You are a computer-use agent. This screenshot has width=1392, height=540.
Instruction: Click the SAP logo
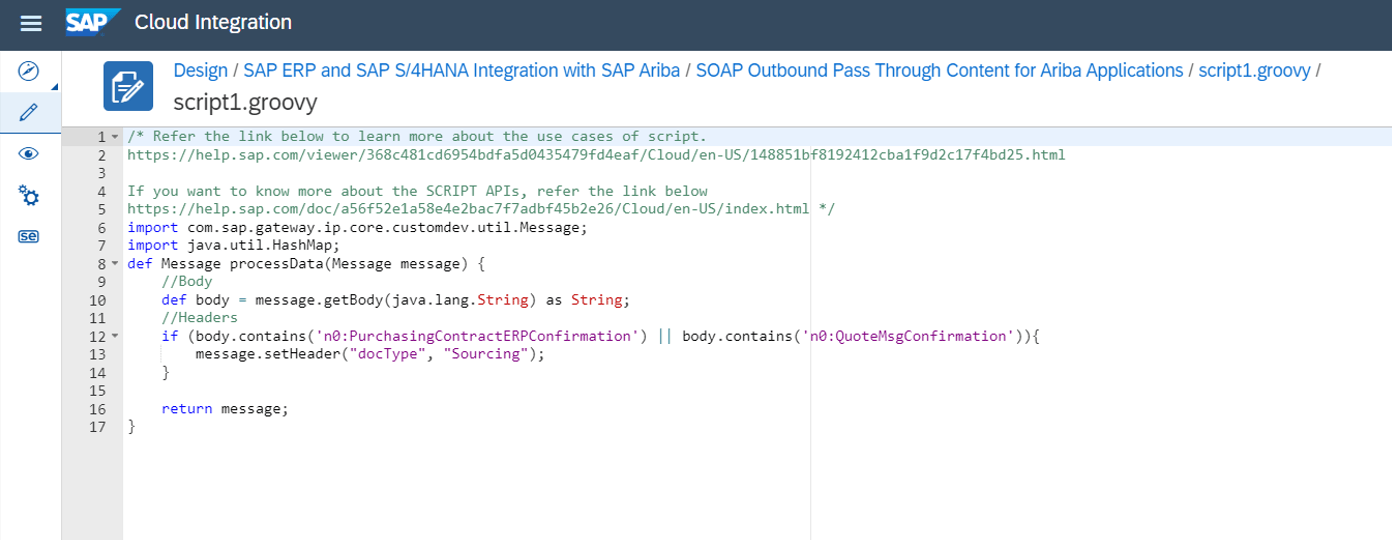click(x=92, y=22)
